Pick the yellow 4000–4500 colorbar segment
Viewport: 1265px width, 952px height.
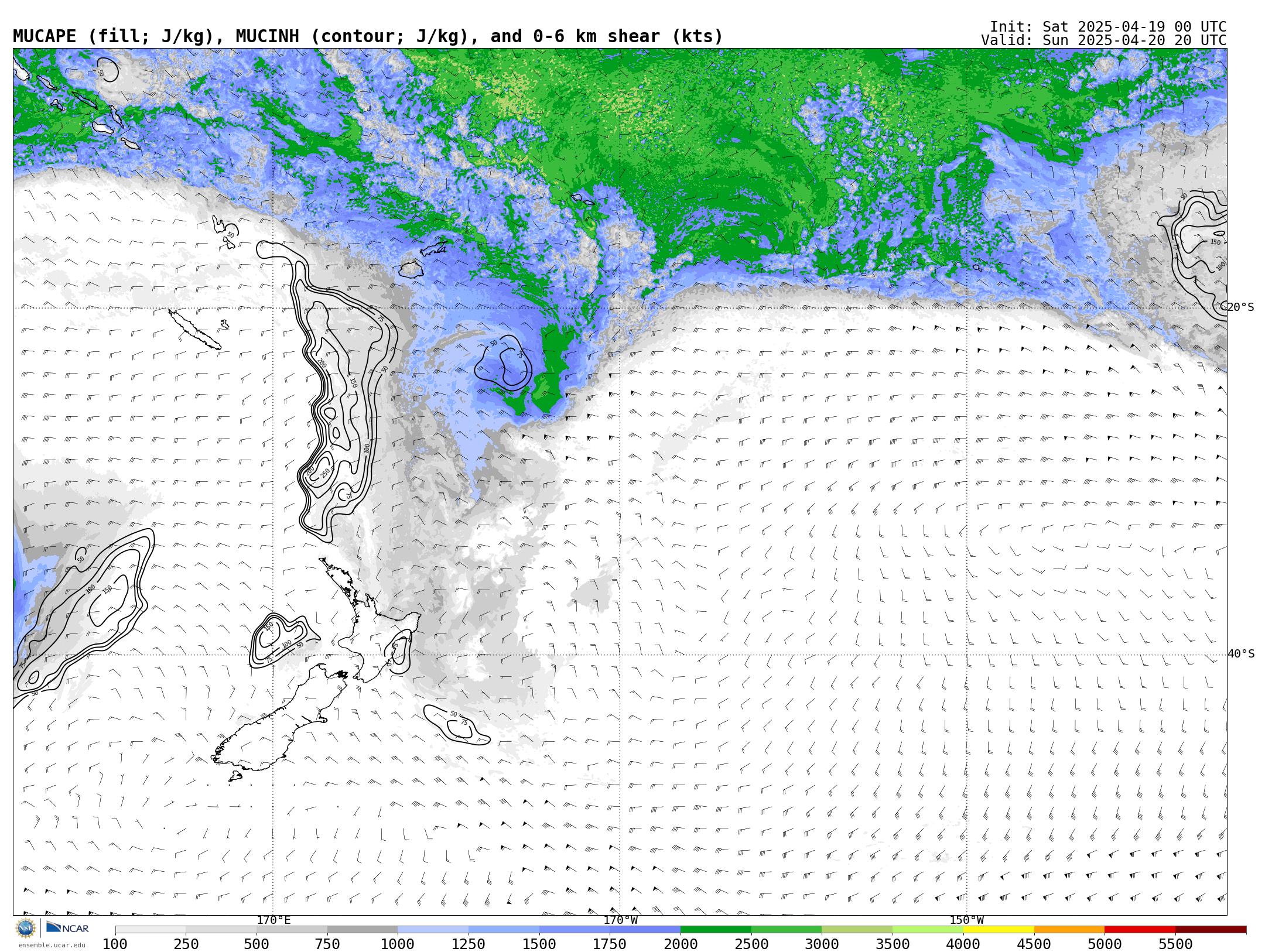(999, 930)
